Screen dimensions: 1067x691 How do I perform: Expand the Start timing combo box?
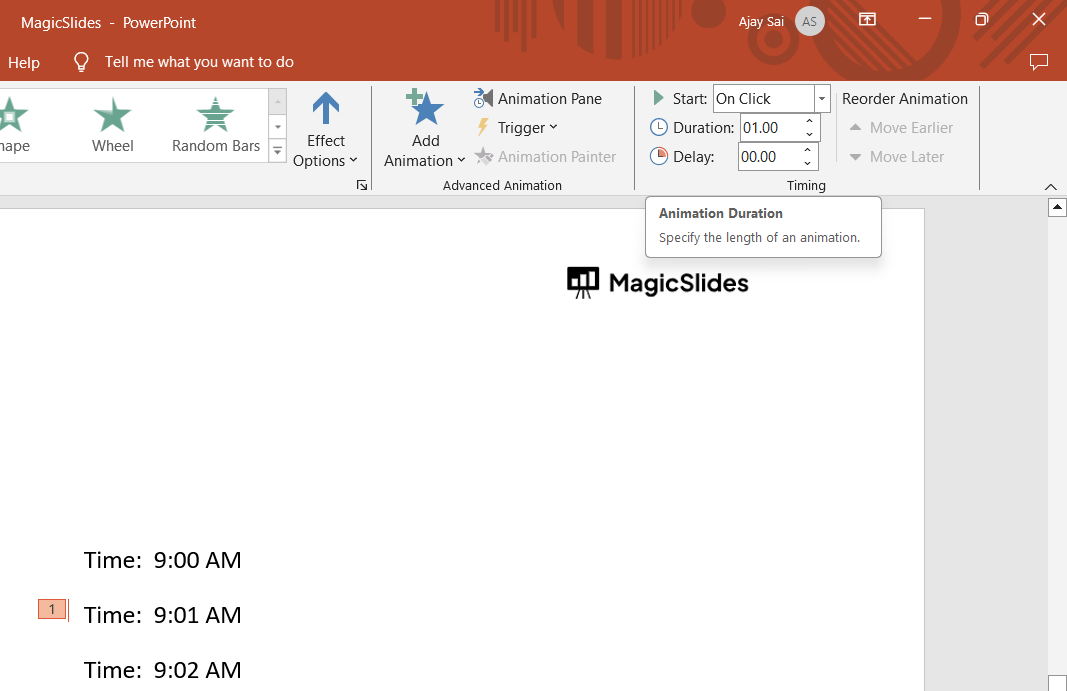coord(822,99)
